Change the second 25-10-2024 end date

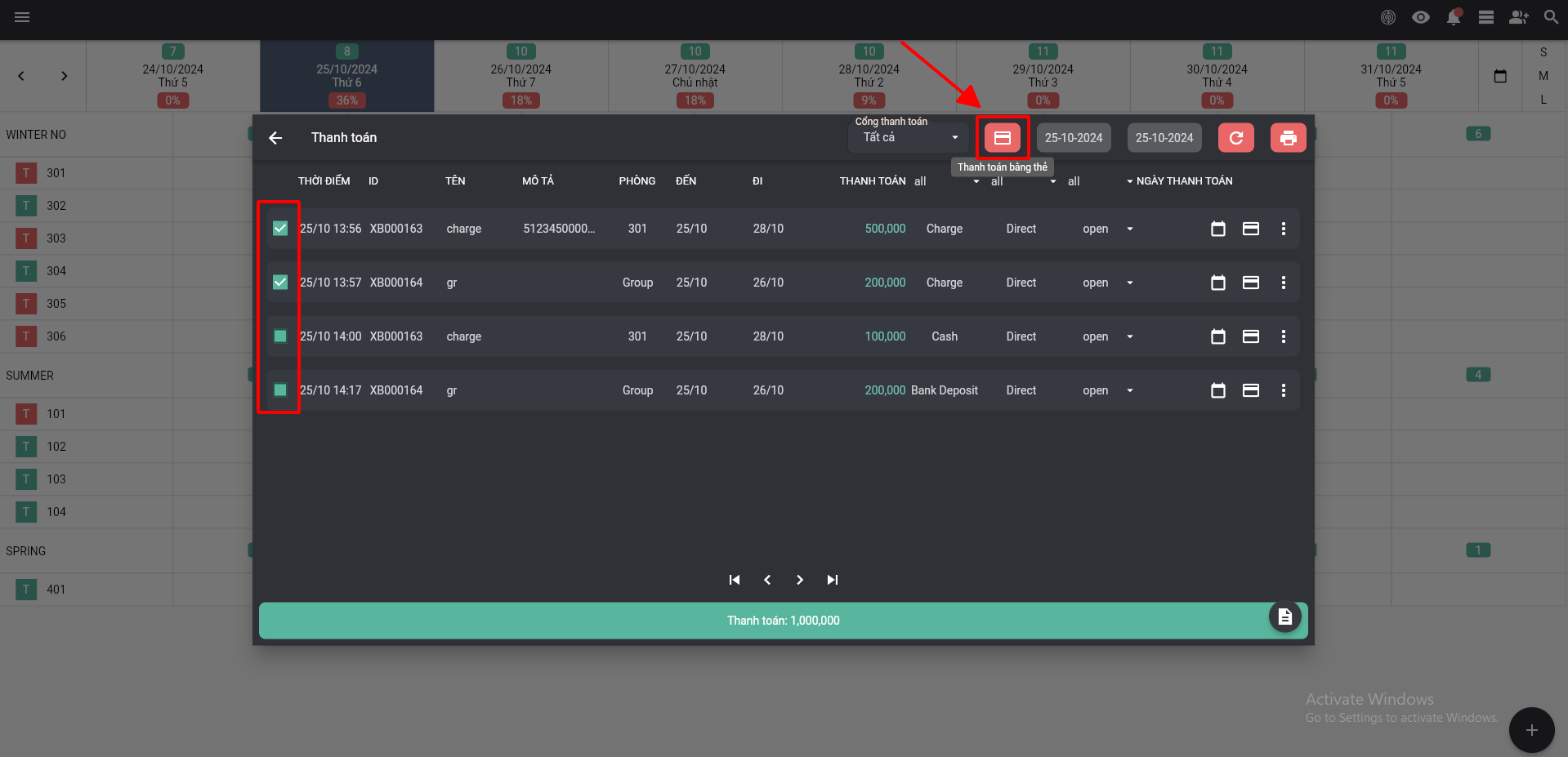click(x=1164, y=138)
